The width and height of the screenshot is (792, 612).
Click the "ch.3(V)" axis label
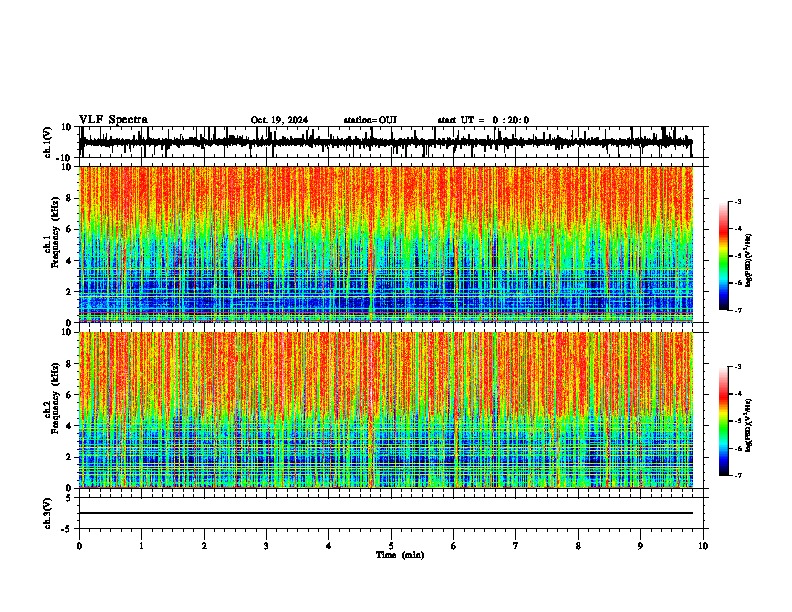tap(48, 513)
